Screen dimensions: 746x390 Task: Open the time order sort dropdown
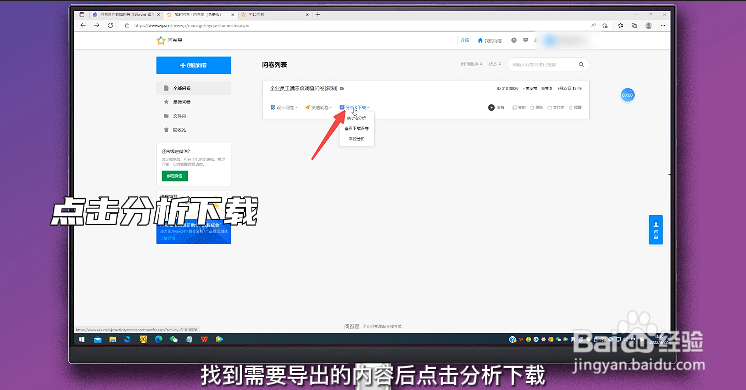coord(471,64)
